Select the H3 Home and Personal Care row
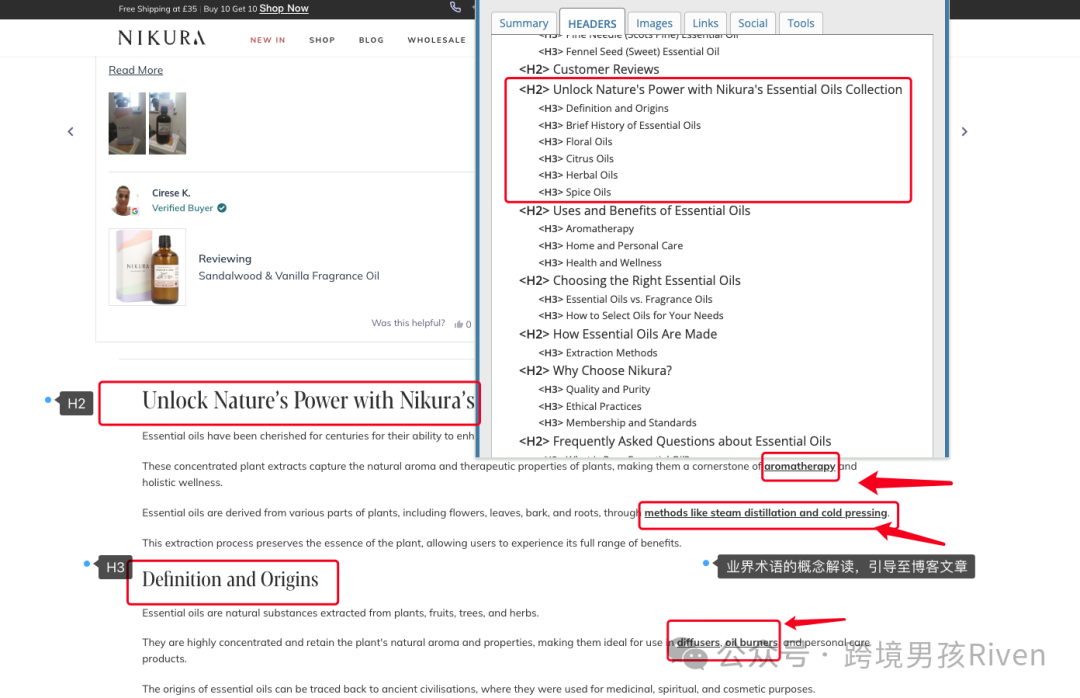The image size is (1080, 698). 610,246
